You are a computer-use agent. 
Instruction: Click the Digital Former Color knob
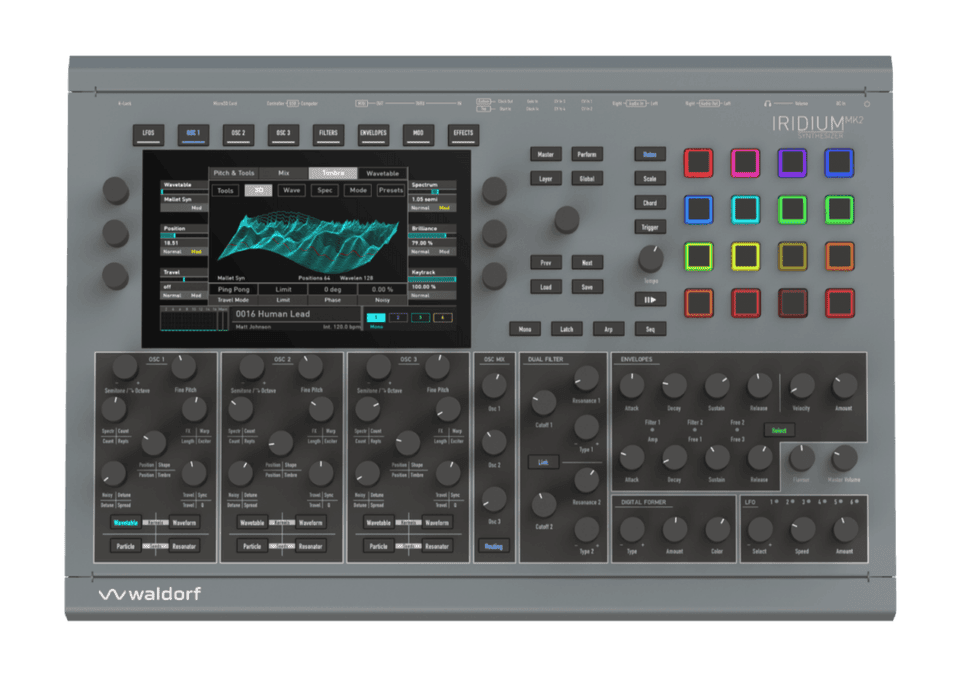[717, 530]
